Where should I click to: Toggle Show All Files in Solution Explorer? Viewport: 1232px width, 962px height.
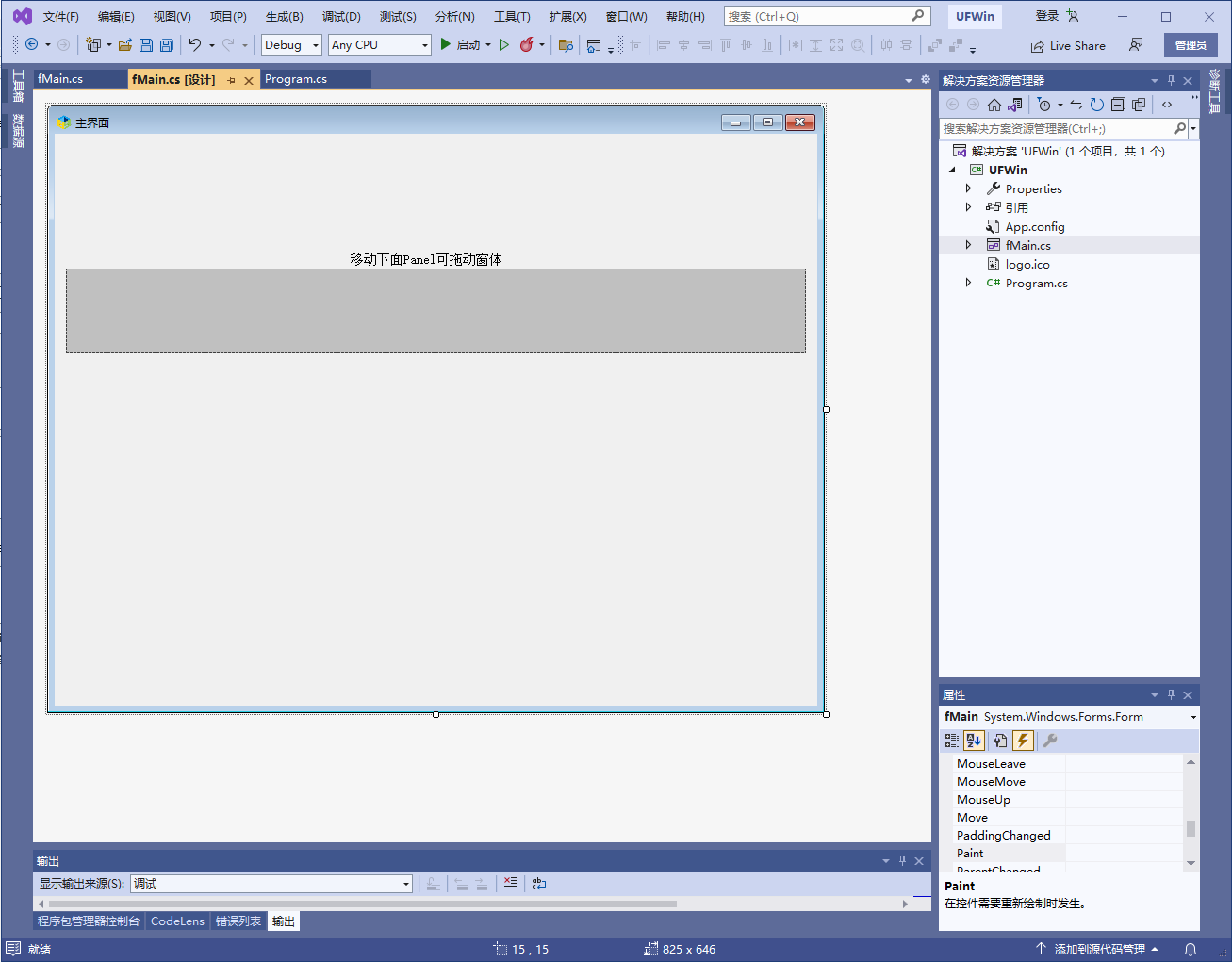coord(1139,105)
